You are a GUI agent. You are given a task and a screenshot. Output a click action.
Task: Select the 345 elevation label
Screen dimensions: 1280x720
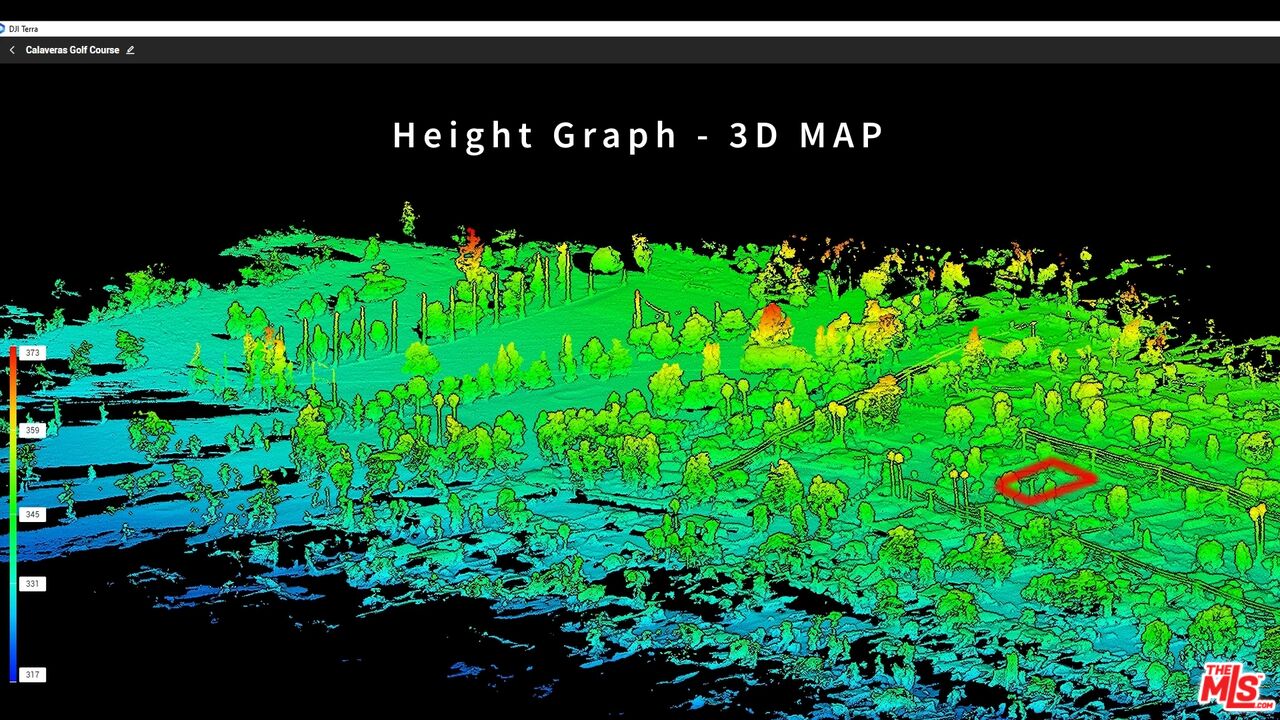click(x=33, y=514)
